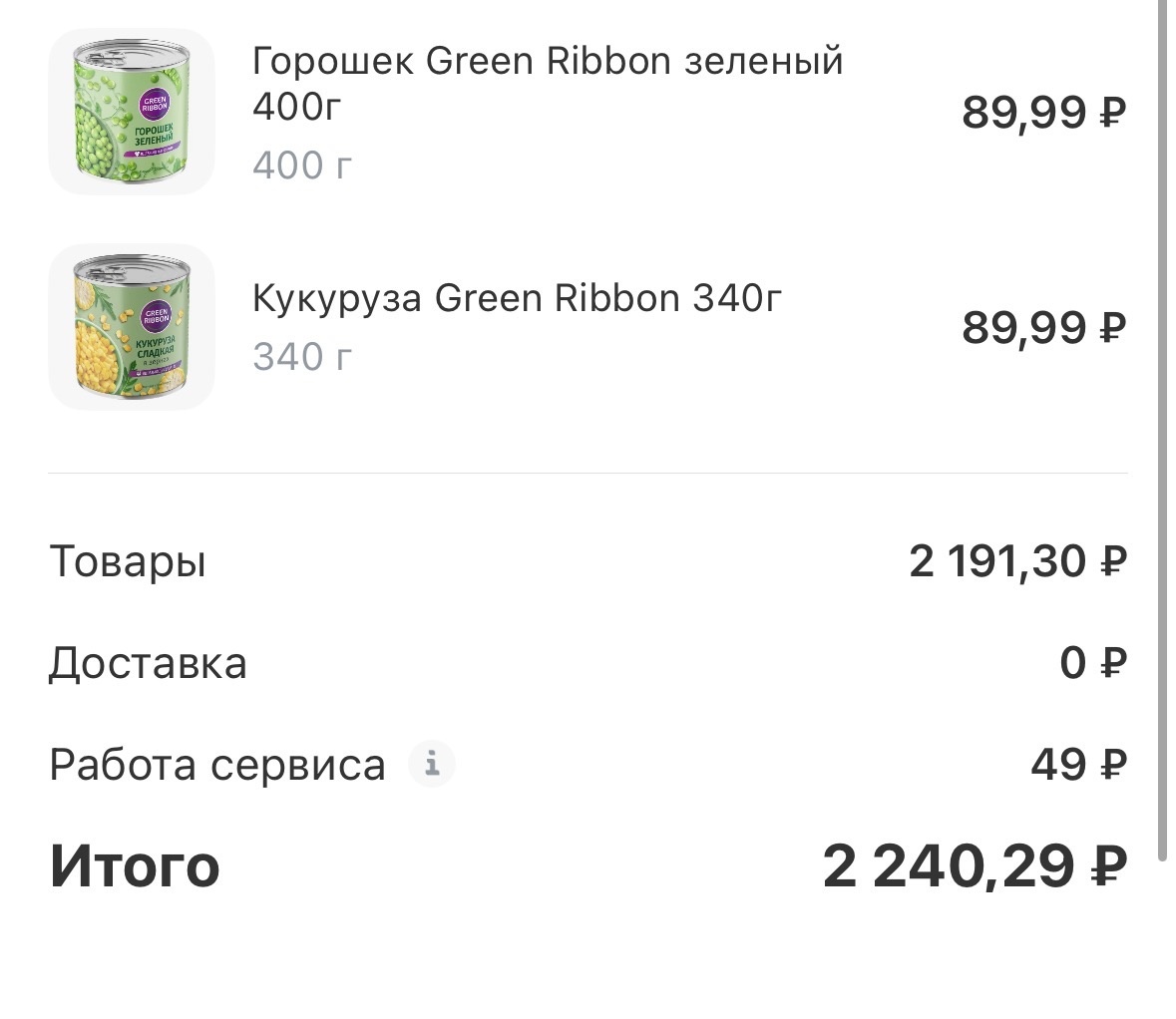The image size is (1176, 1019).
Task: Click the 2 191,30 ₽ goods subtotal
Action: click(x=1010, y=561)
